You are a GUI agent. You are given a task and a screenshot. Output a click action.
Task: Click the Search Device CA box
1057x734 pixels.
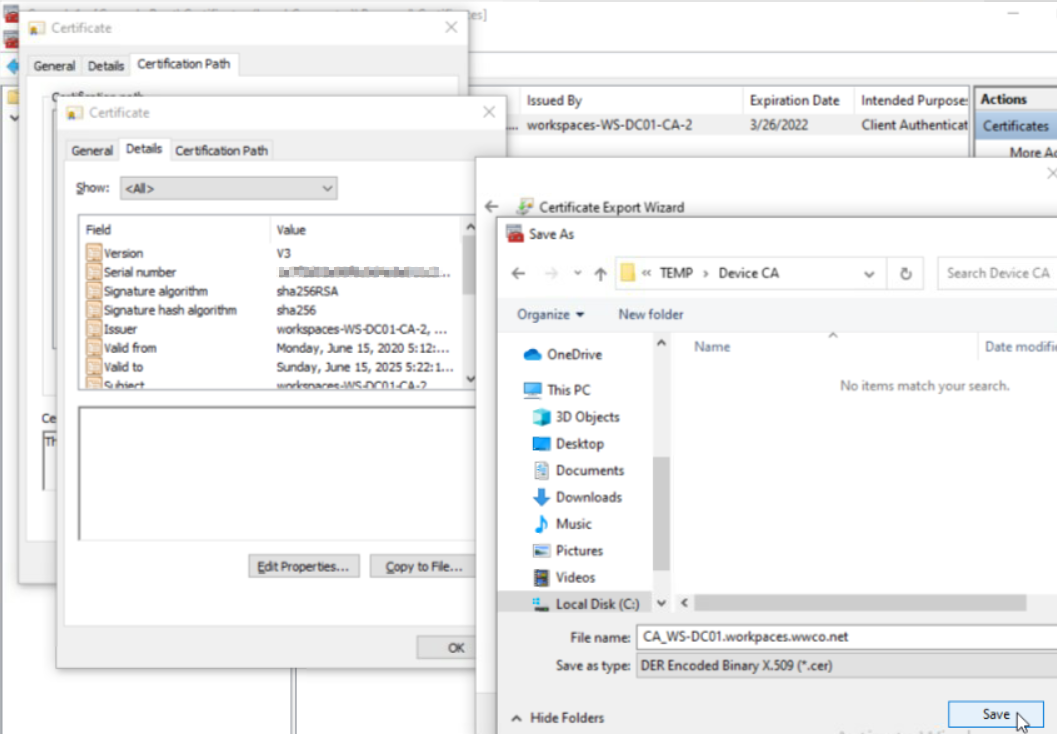pyautogui.click(x=998, y=273)
